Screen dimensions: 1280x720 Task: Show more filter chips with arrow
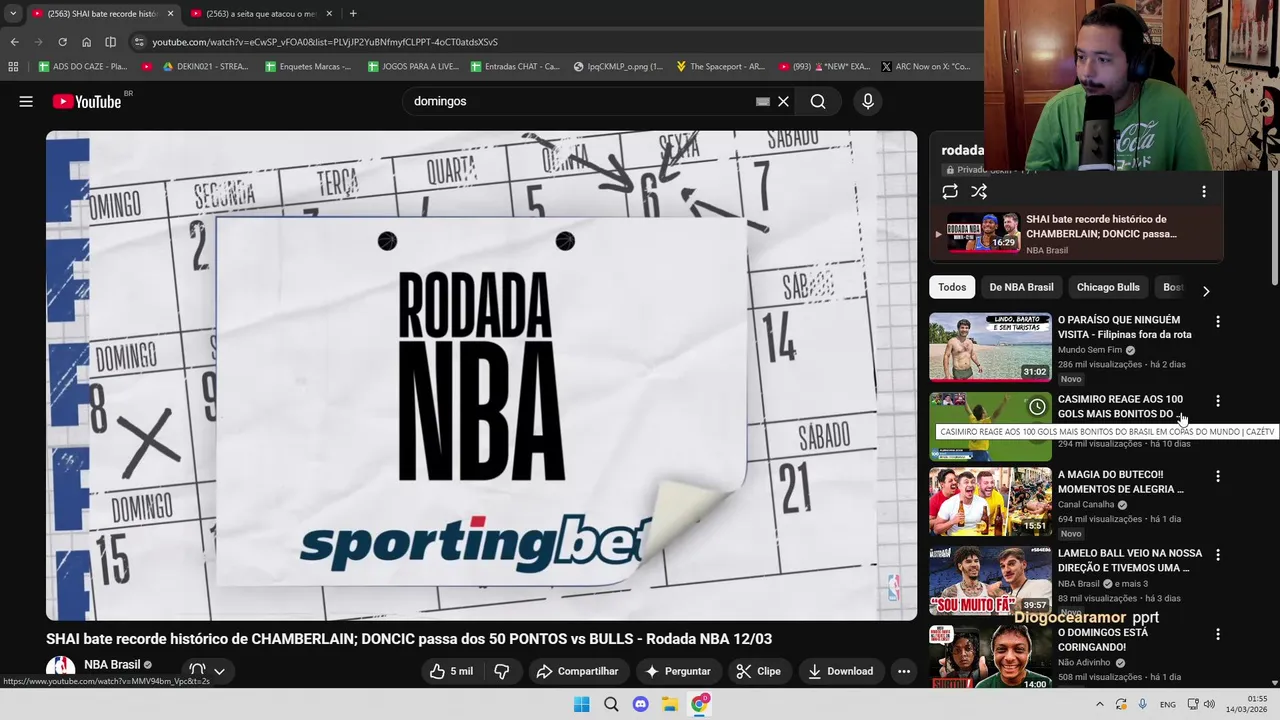click(1206, 290)
